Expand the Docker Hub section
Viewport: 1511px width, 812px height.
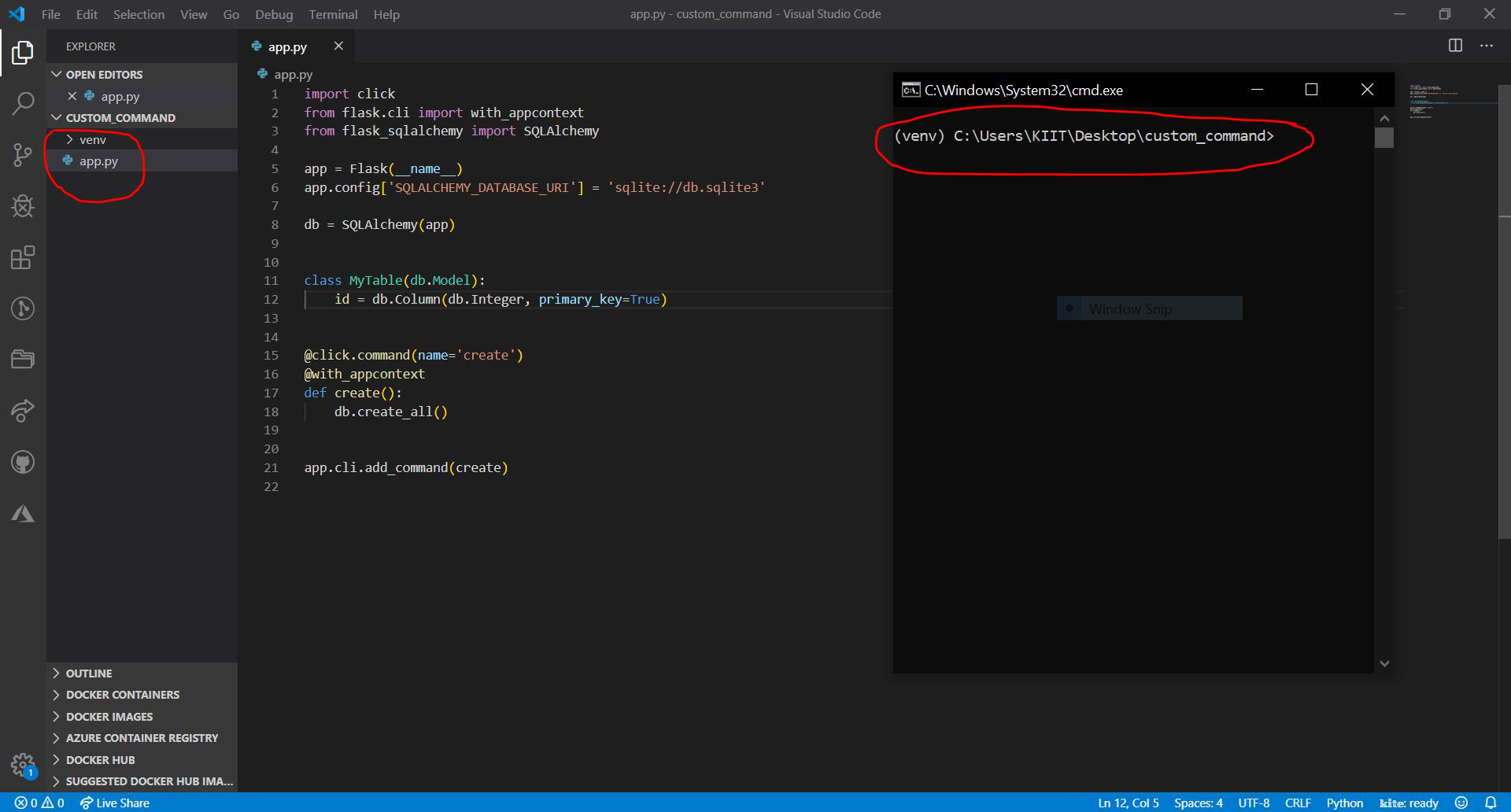click(142, 760)
